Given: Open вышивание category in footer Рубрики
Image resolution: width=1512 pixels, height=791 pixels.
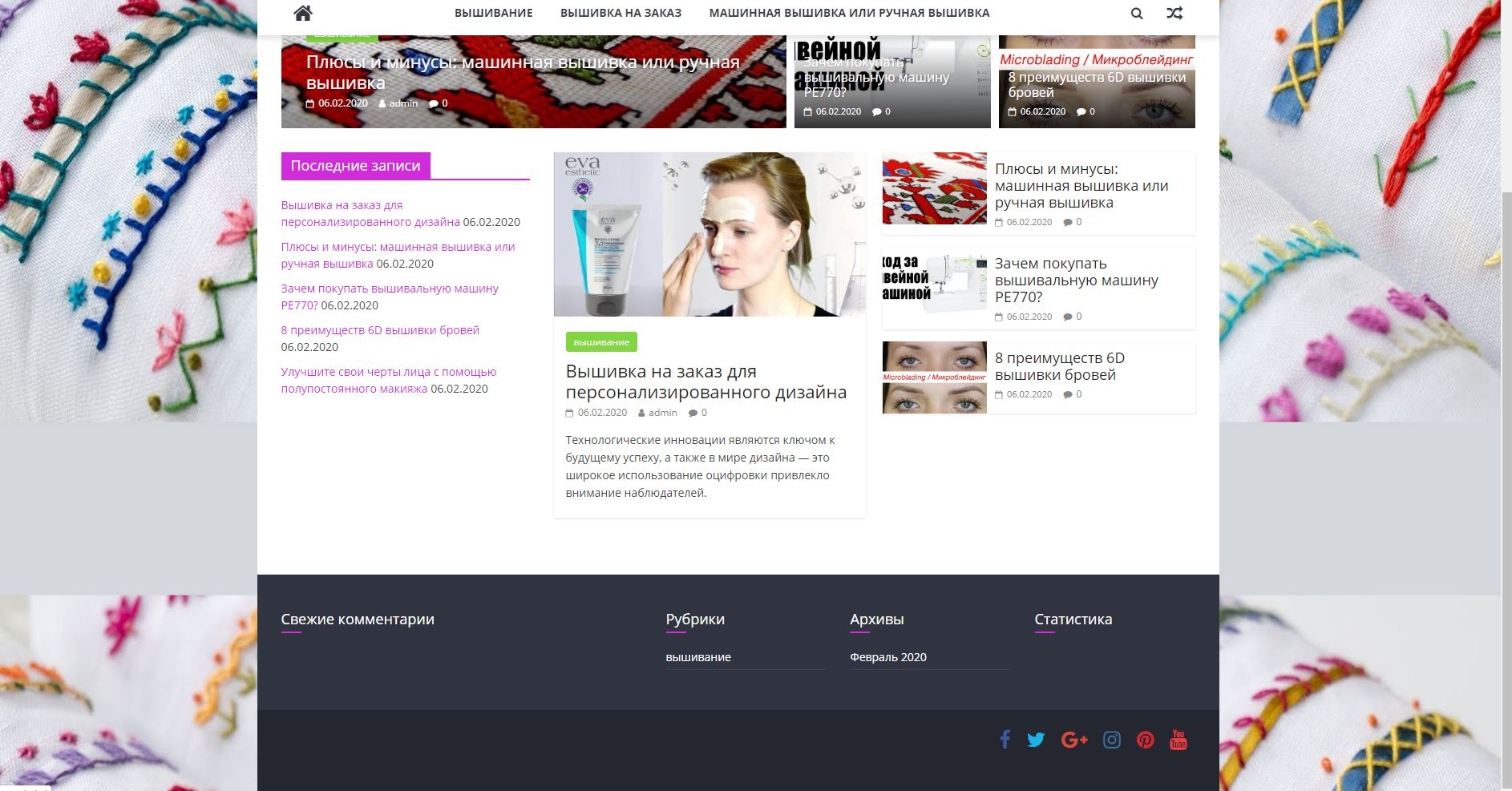Looking at the screenshot, I should point(698,657).
